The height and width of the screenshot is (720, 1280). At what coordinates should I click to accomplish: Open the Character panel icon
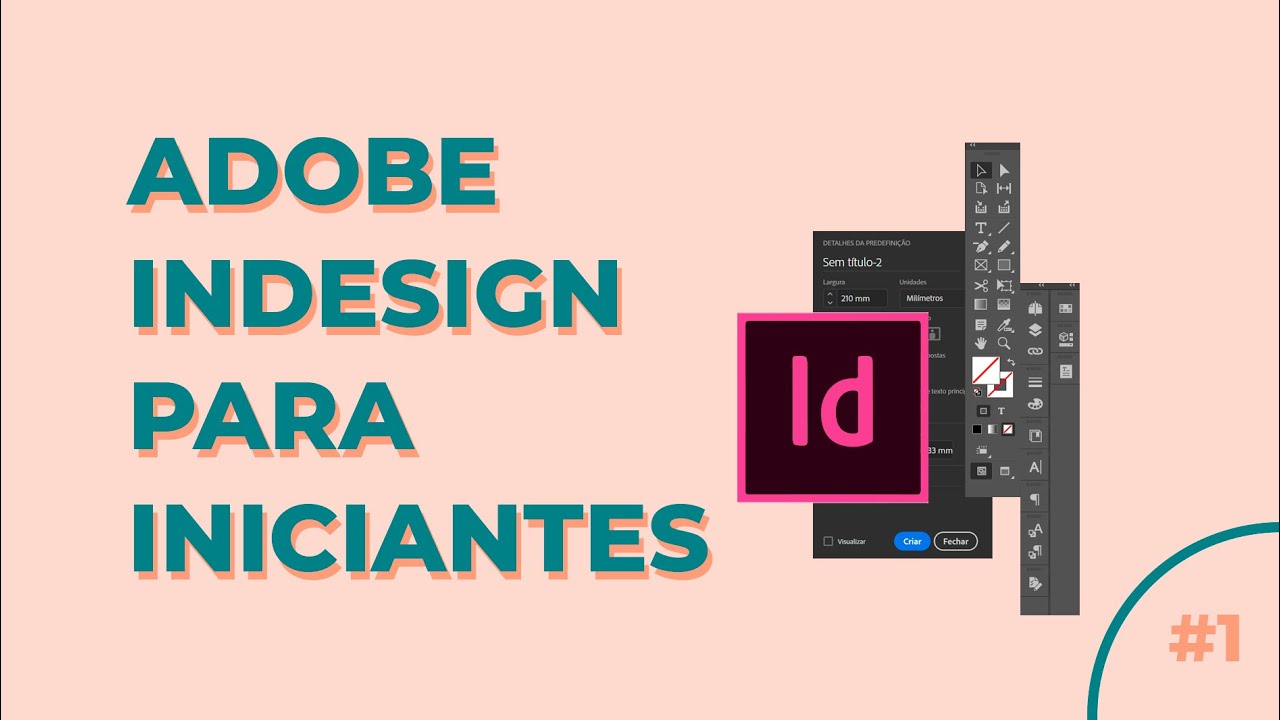pos(1035,467)
